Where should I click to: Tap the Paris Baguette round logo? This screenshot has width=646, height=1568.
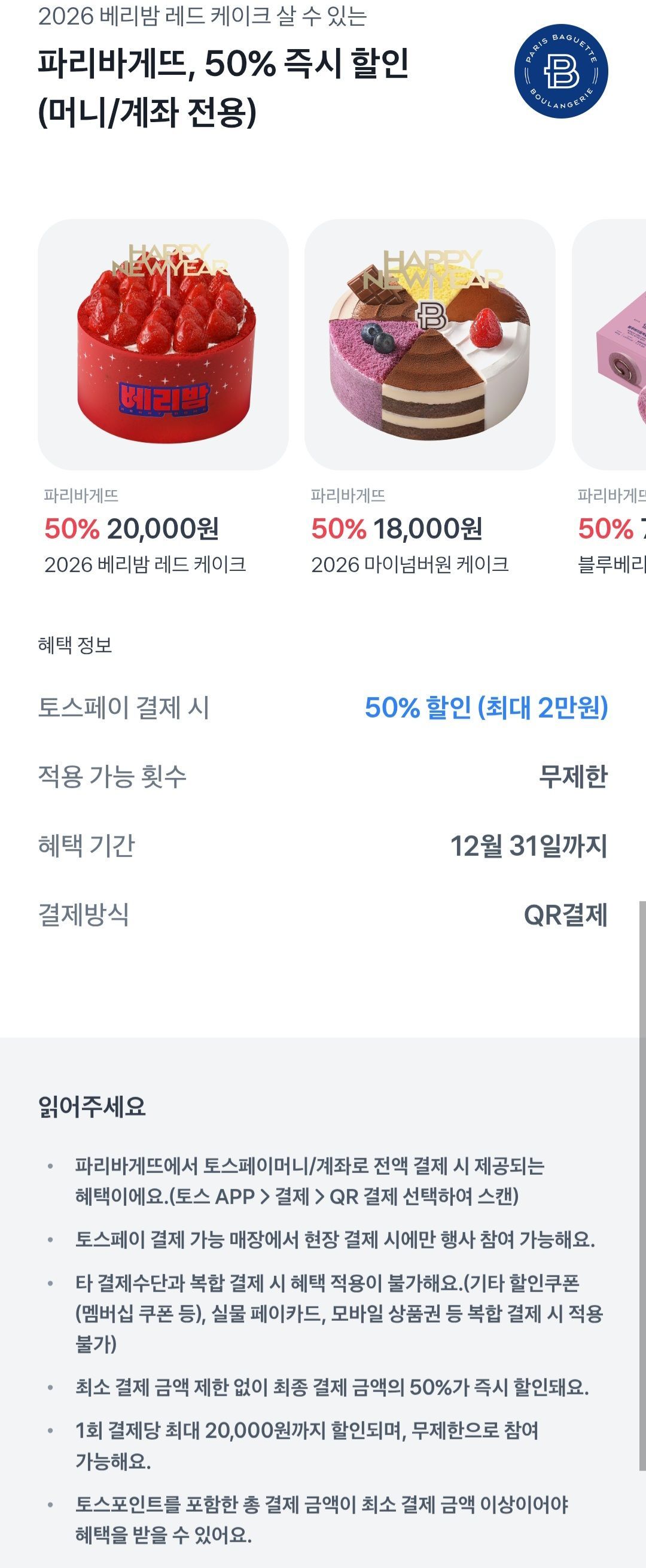[561, 71]
